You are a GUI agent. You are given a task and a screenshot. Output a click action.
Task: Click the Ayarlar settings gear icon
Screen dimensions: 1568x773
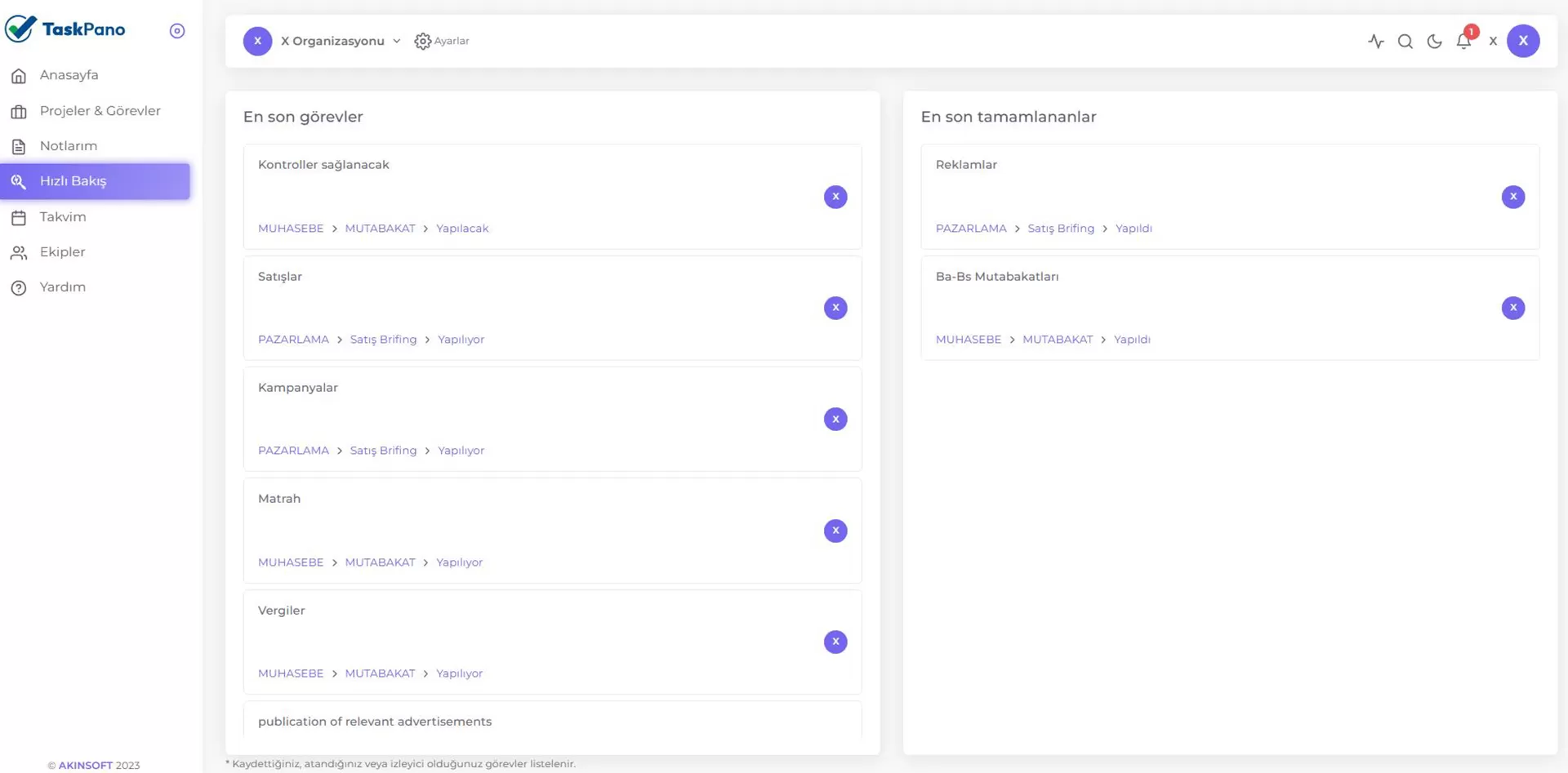[x=422, y=41]
